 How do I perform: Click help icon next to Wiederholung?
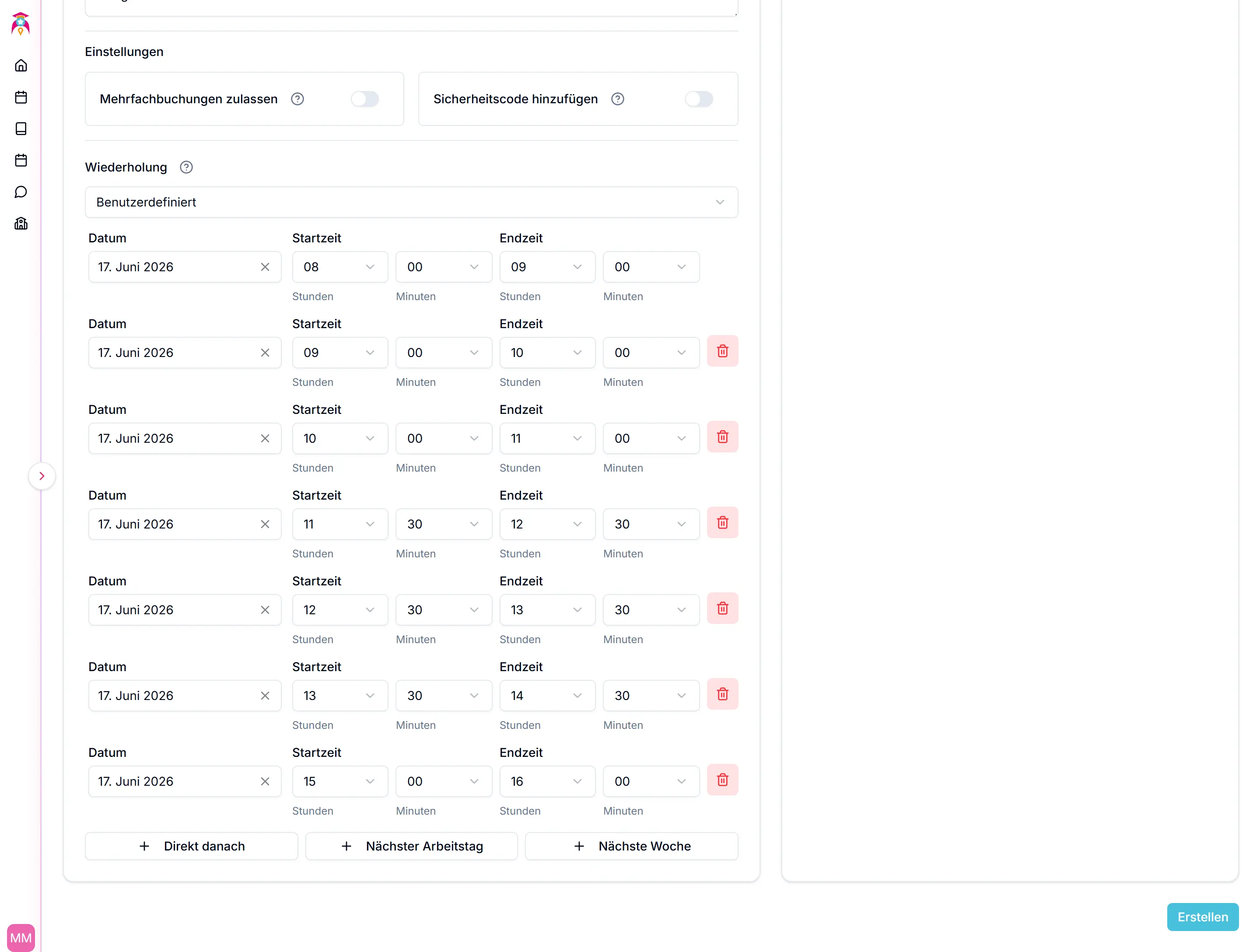186,168
